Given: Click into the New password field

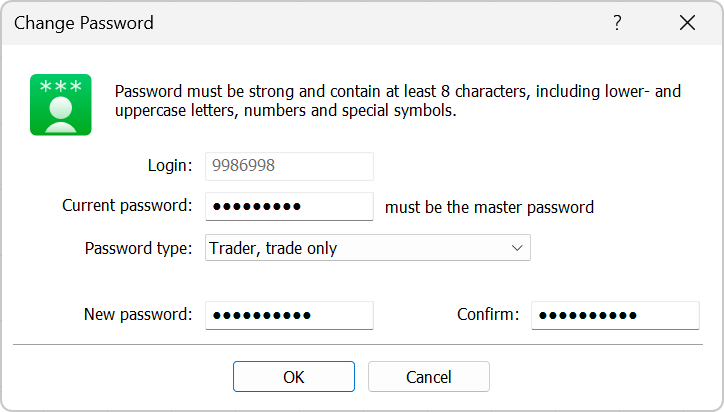Looking at the screenshot, I should click(x=290, y=315).
